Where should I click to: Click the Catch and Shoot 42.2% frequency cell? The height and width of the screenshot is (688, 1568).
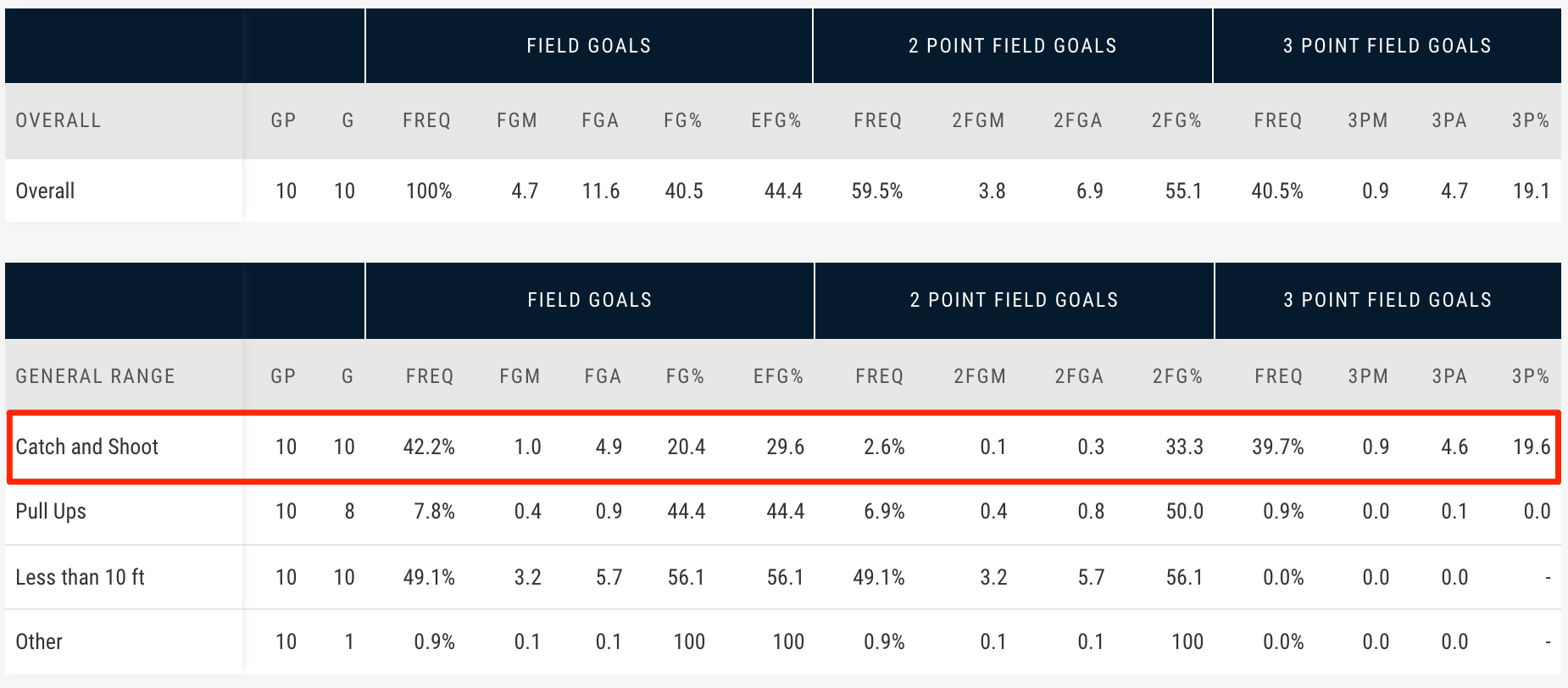click(429, 447)
